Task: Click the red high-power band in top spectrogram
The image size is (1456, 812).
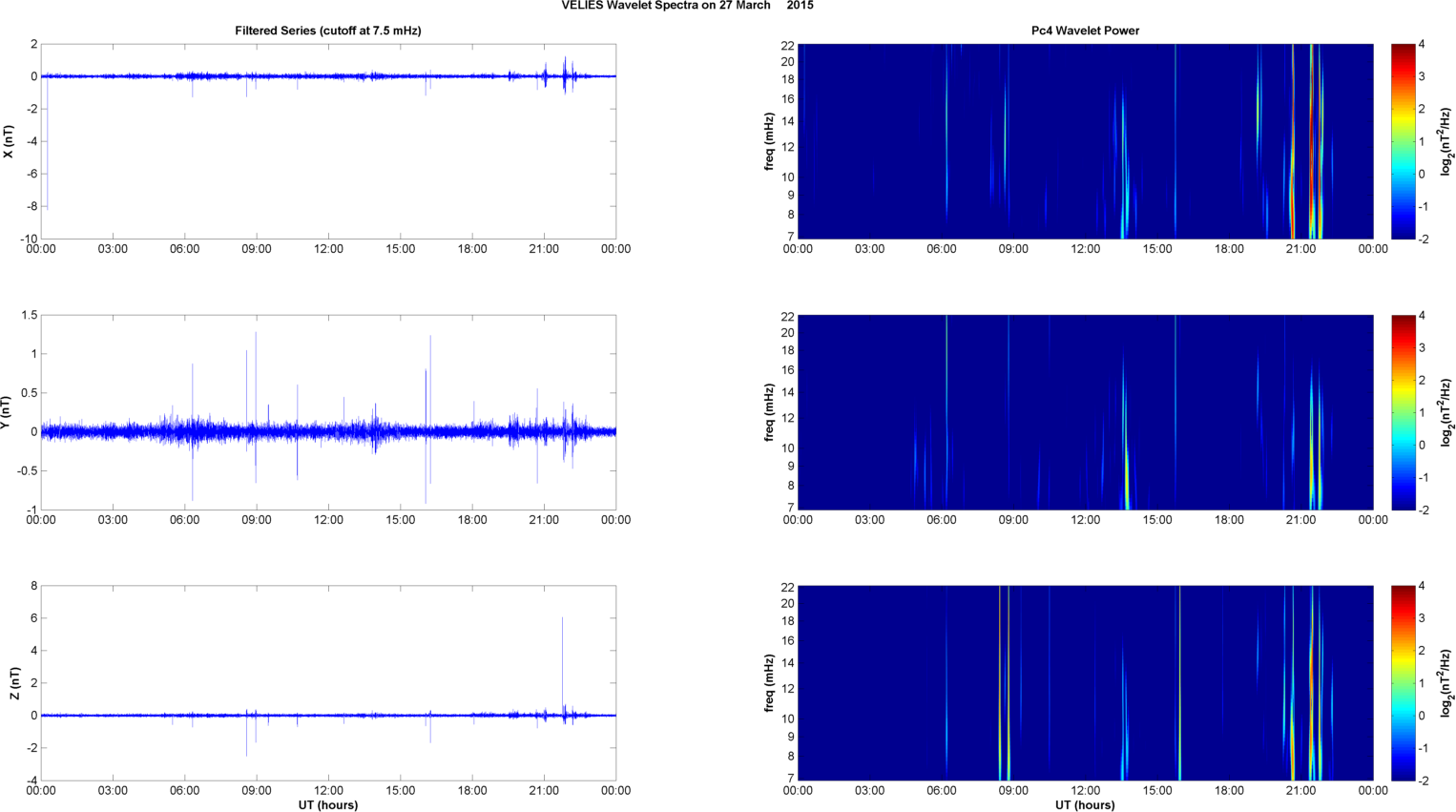Action: coord(1312,143)
